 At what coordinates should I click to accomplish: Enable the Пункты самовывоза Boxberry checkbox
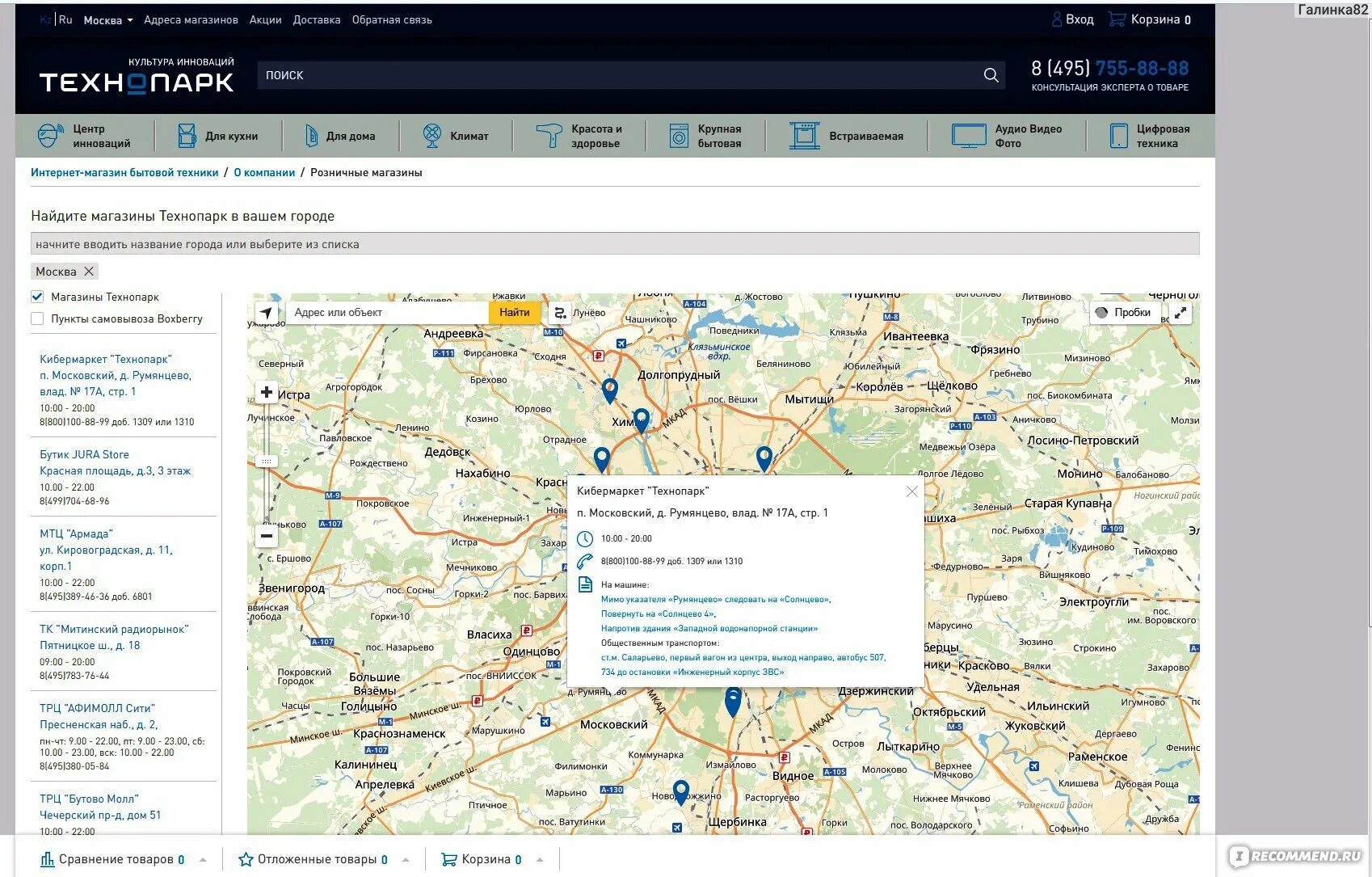coord(37,318)
